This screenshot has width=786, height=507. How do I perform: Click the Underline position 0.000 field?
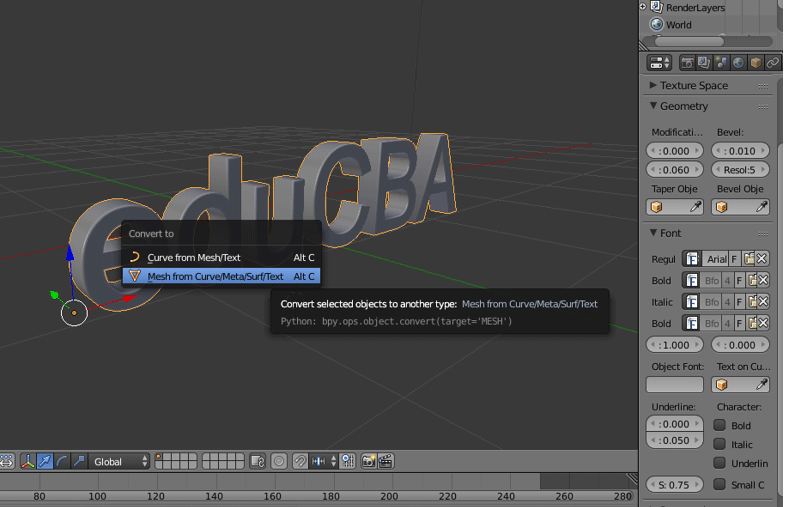pyautogui.click(x=675, y=424)
